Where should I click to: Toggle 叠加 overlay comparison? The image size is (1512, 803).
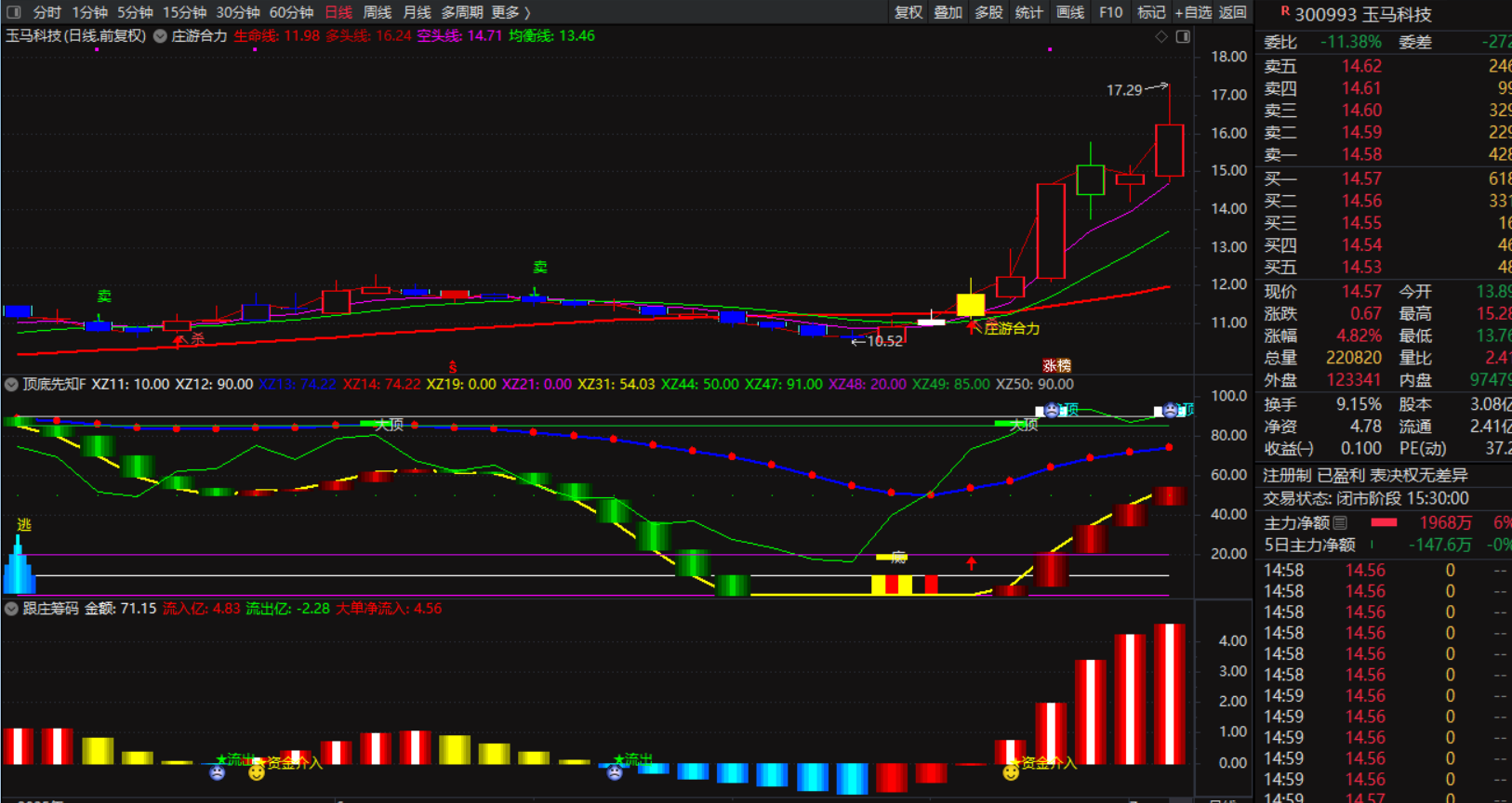click(948, 12)
